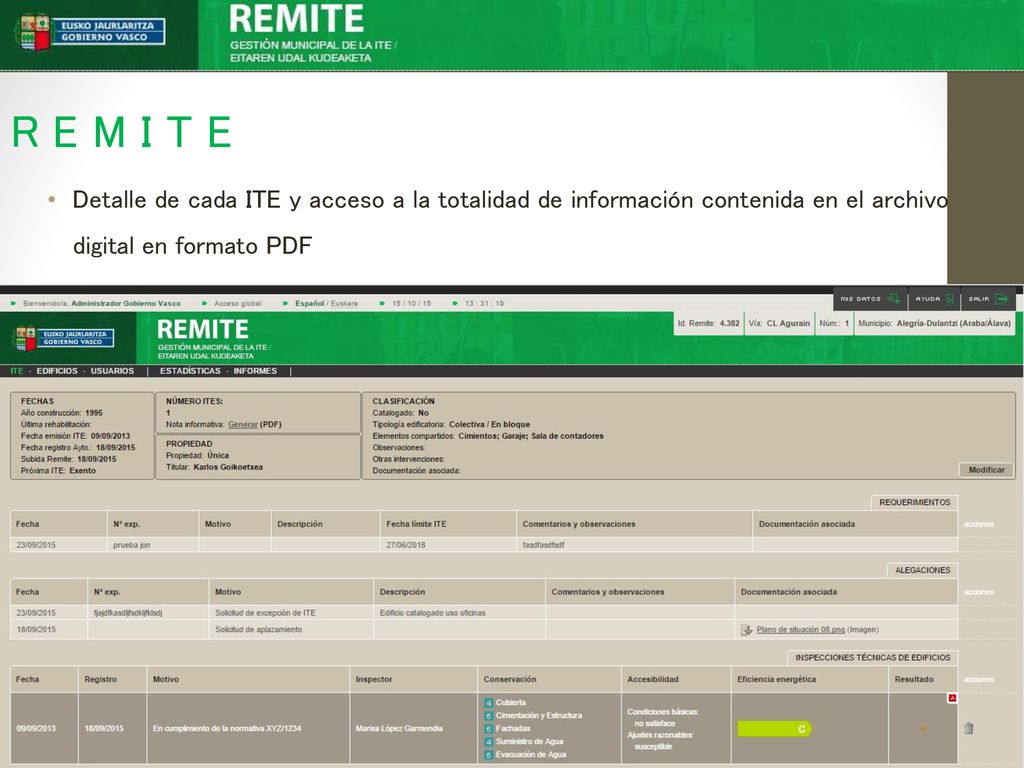1024x768 pixels.
Task: Open the AYUDA help button
Action: pos(934,299)
